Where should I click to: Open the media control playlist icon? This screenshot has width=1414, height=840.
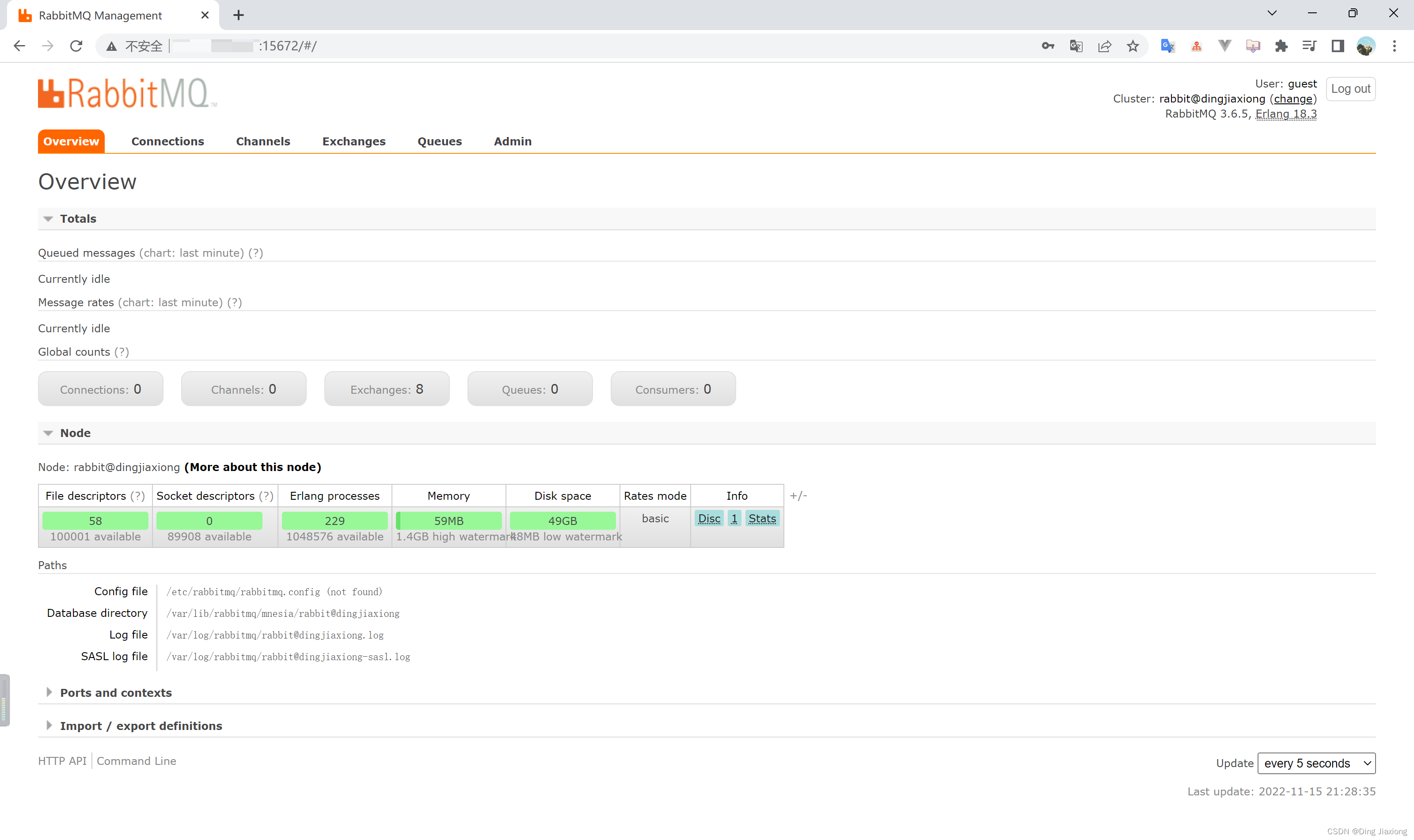coord(1309,46)
